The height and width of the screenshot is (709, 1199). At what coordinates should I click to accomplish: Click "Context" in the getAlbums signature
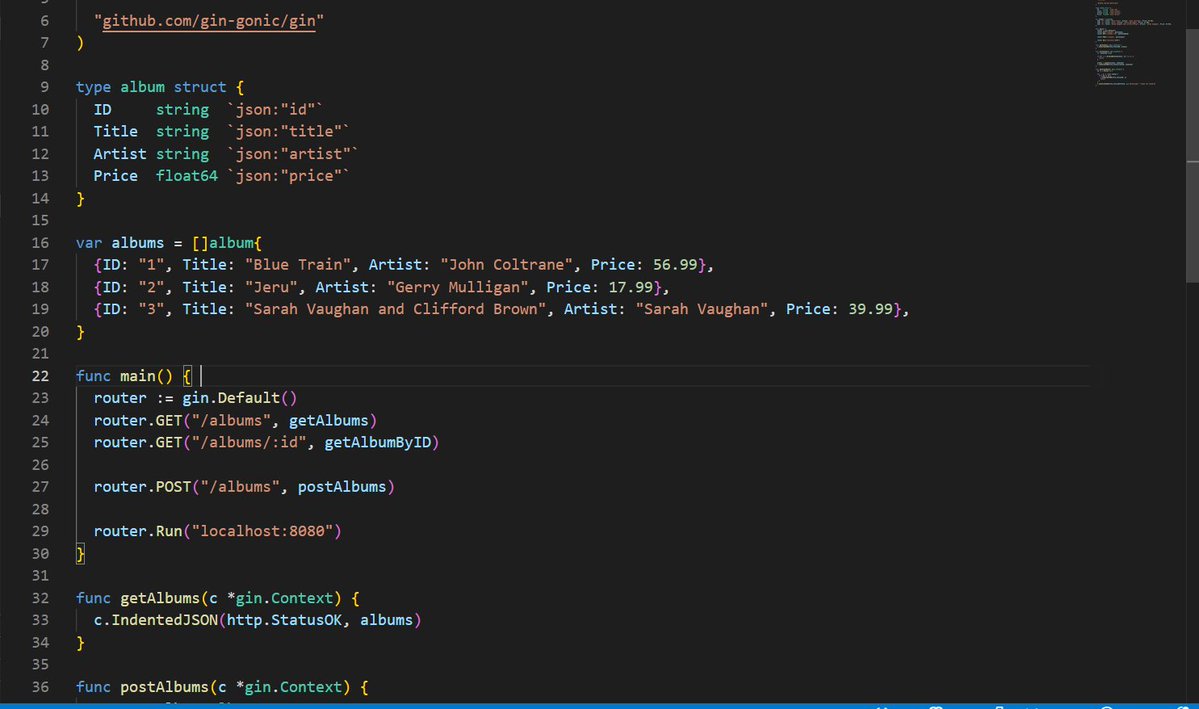(x=302, y=598)
